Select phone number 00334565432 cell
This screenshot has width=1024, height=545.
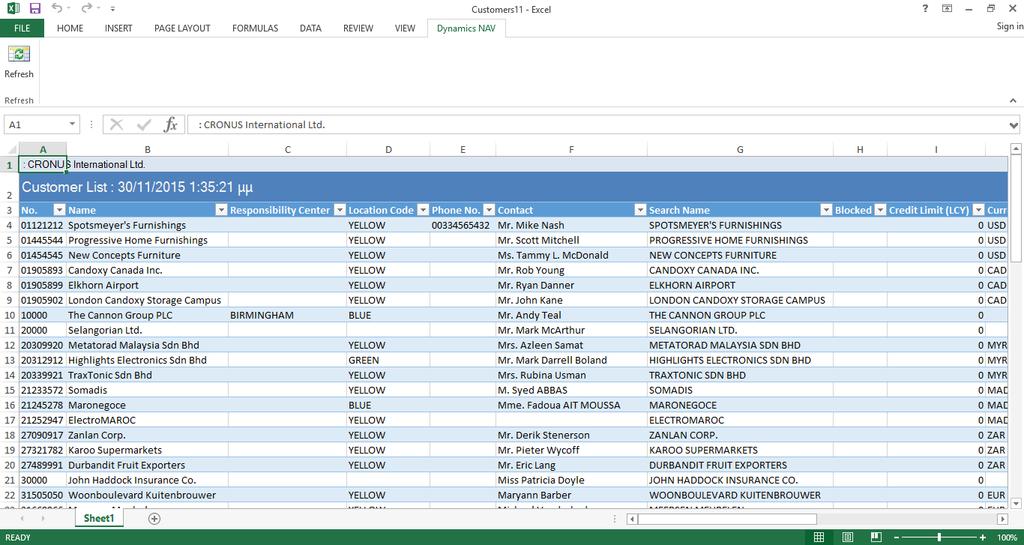tap(462, 225)
